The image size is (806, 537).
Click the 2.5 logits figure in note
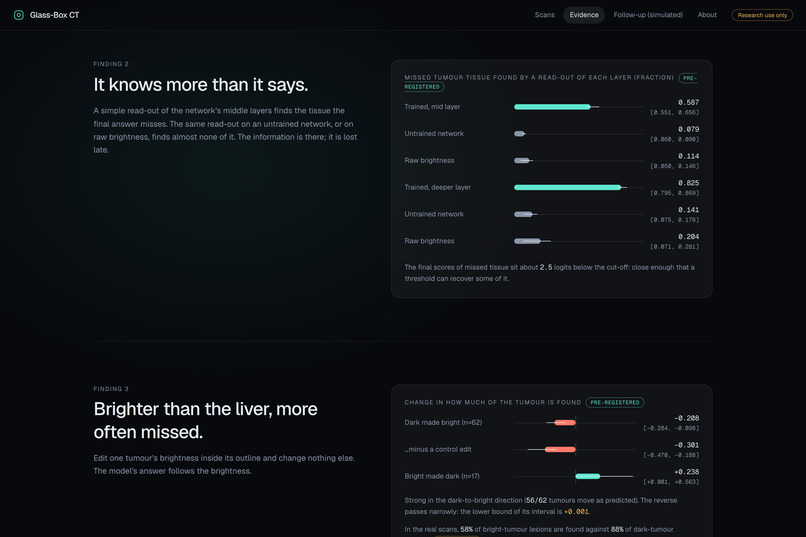coord(546,267)
